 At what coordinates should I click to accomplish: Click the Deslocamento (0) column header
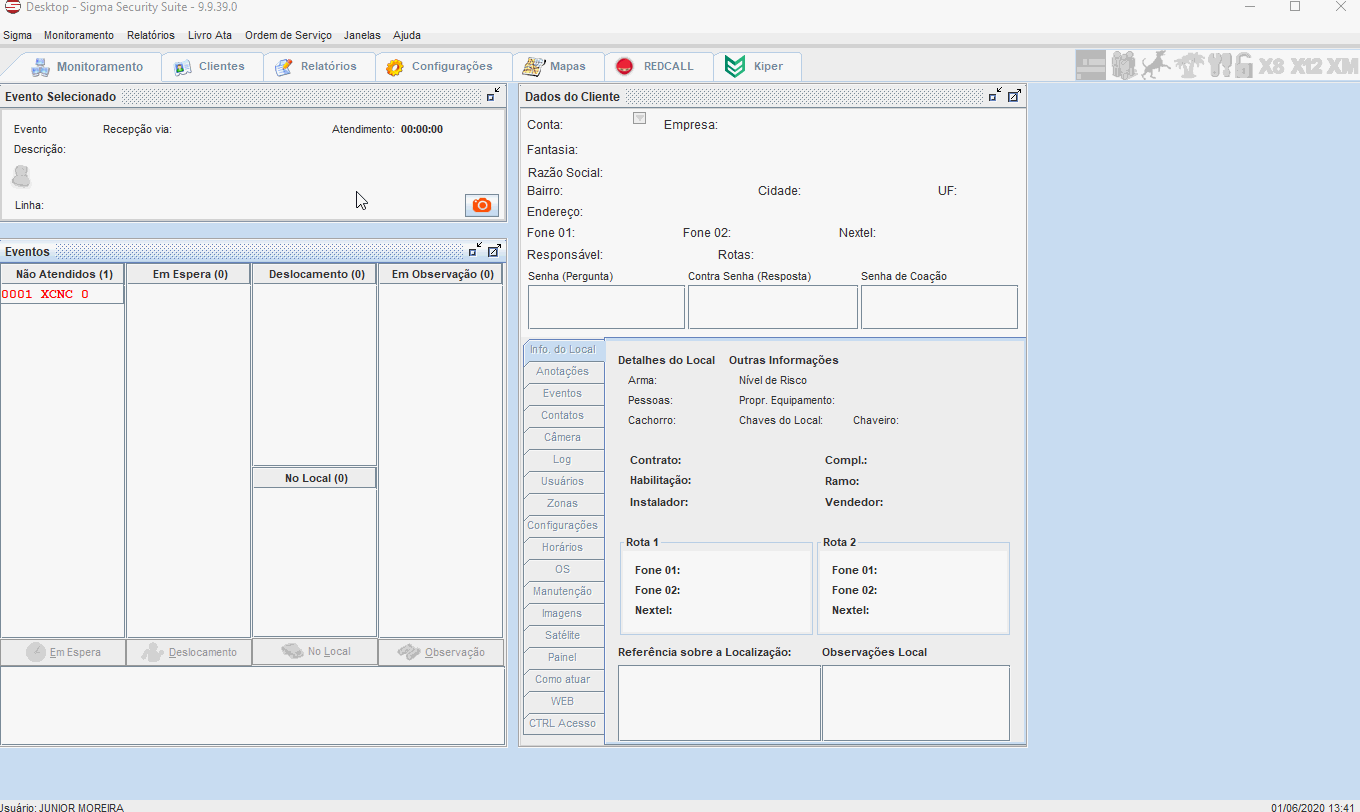[x=315, y=274]
